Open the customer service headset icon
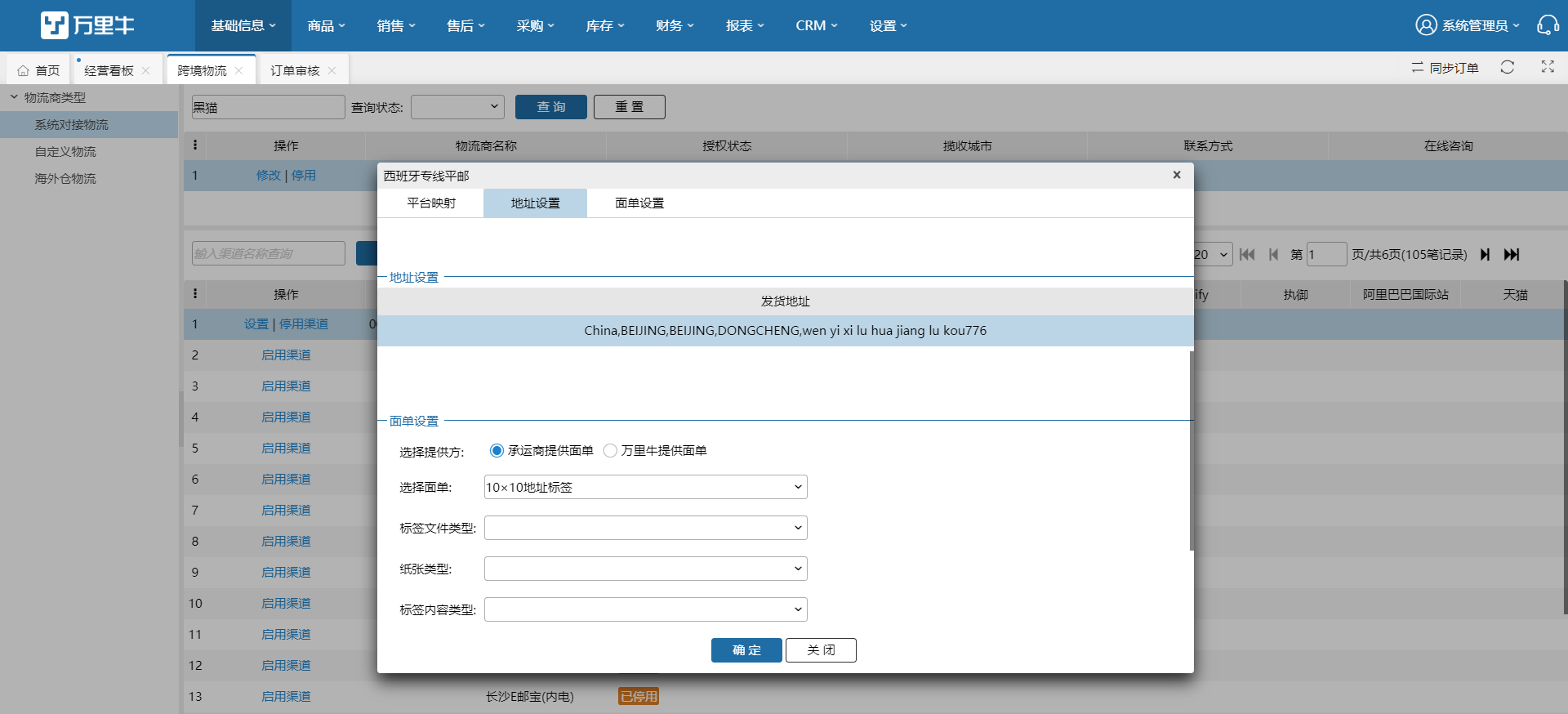The image size is (1568, 714). (x=1548, y=25)
